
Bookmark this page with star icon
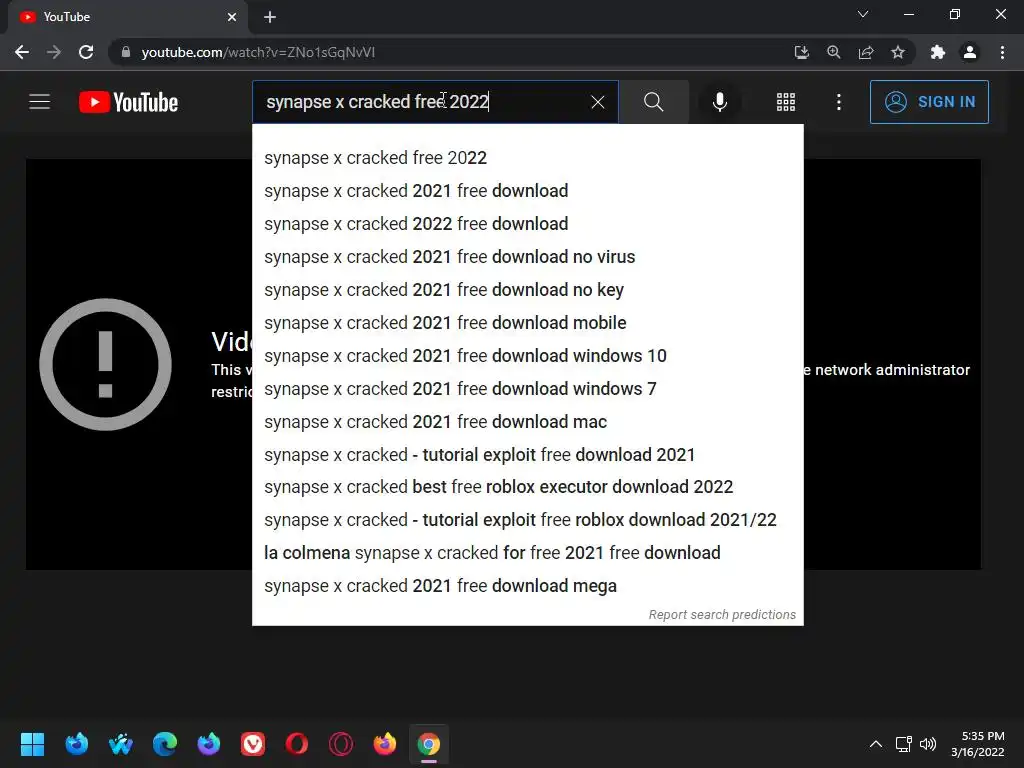pyautogui.click(x=898, y=52)
